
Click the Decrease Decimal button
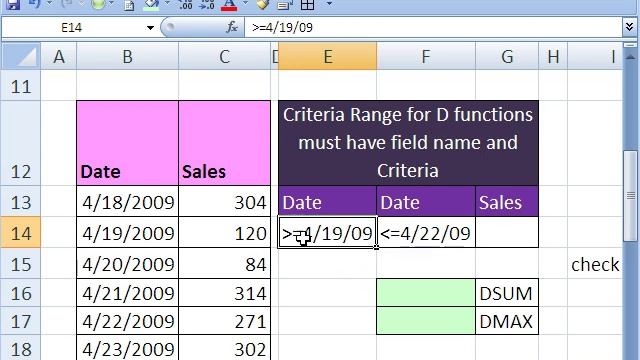click(x=207, y=4)
